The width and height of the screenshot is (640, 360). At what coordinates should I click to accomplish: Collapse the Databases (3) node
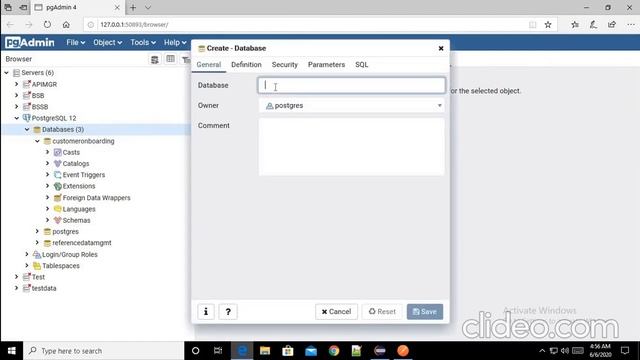pos(27,129)
